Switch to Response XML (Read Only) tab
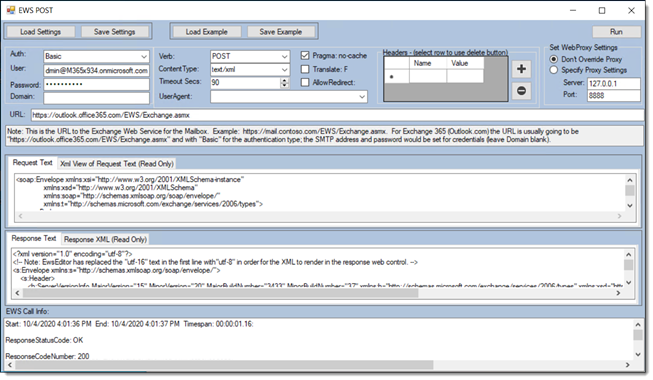Screen dimensions: 653x380 (x=105, y=240)
